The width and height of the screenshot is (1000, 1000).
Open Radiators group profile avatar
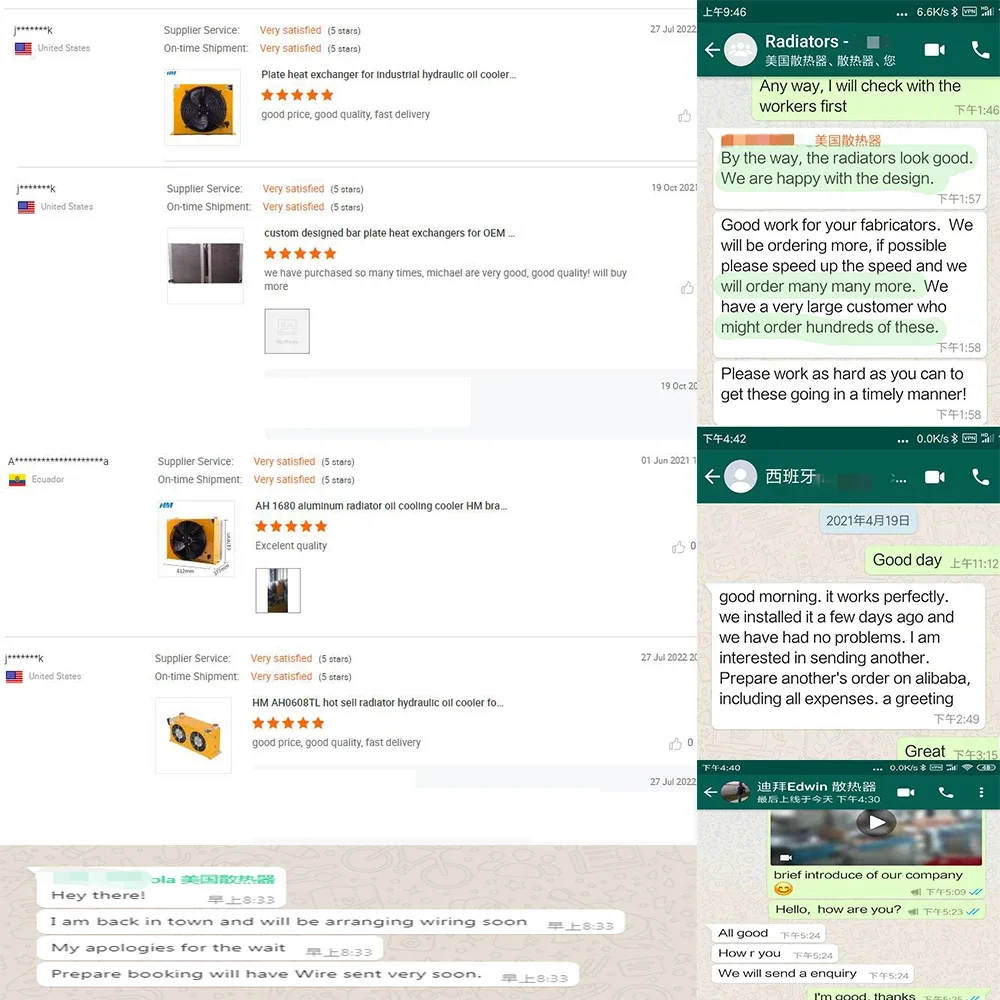pyautogui.click(x=740, y=49)
